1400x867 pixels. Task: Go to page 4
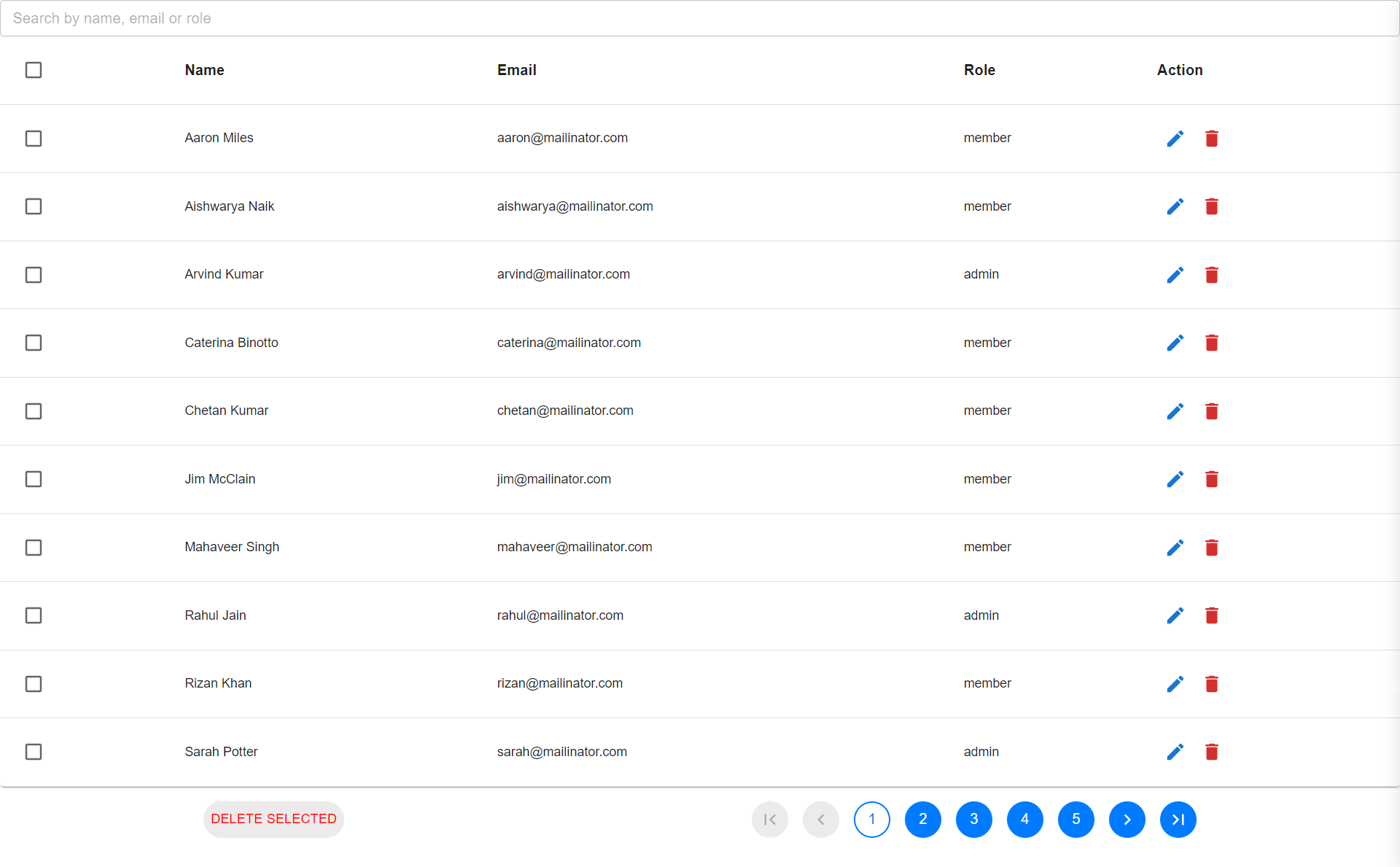1024,820
